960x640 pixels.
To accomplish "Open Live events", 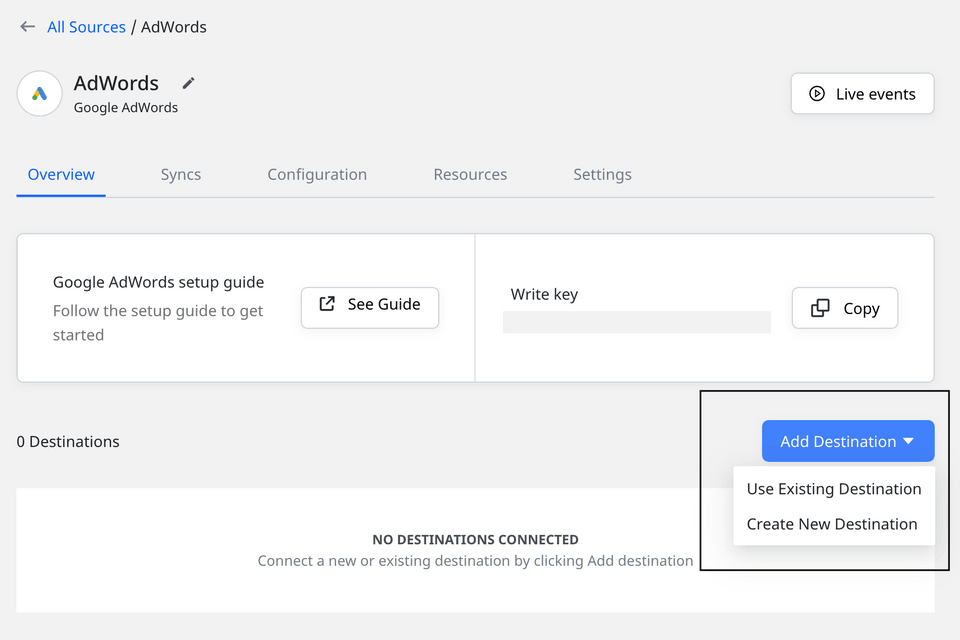I will click(x=862, y=94).
